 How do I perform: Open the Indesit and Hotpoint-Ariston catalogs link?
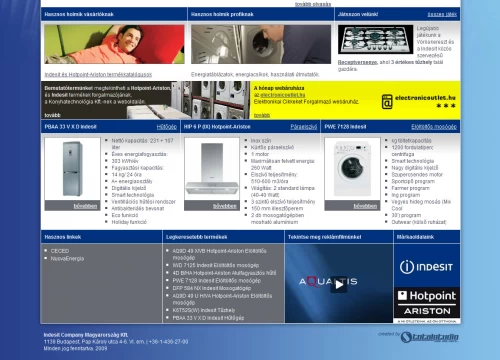[98, 74]
